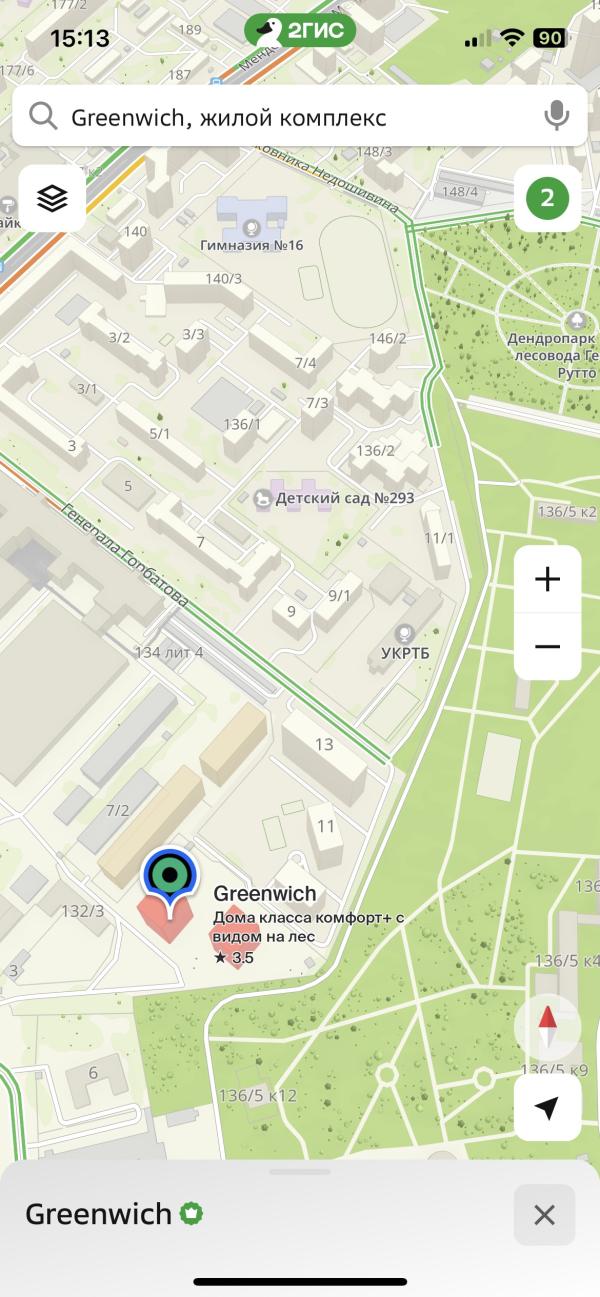The height and width of the screenshot is (1297, 600).
Task: Tap the 2ГИС logo at top
Action: tap(300, 31)
